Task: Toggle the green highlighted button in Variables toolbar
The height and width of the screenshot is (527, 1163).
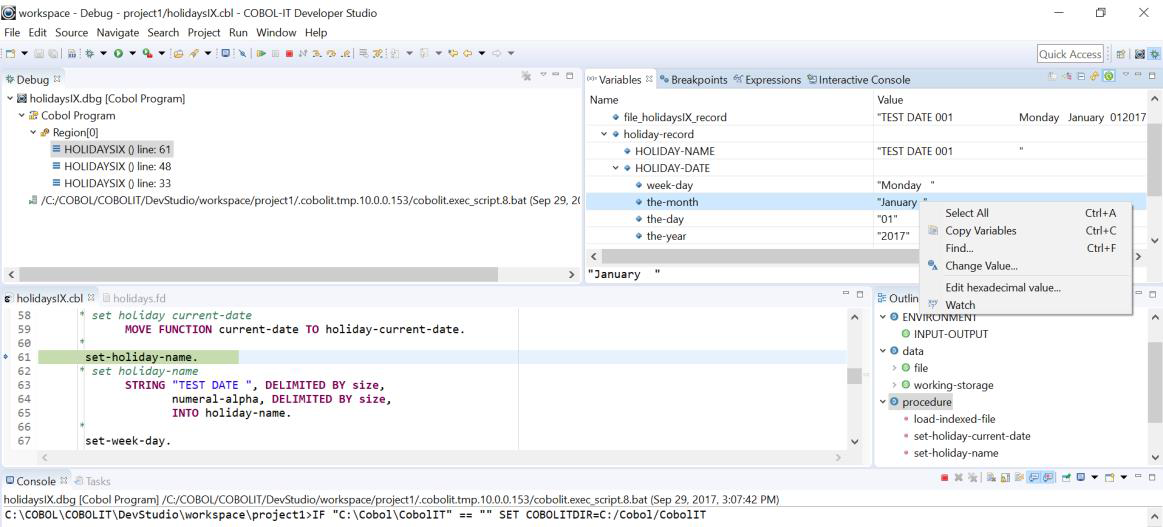Action: (1109, 76)
